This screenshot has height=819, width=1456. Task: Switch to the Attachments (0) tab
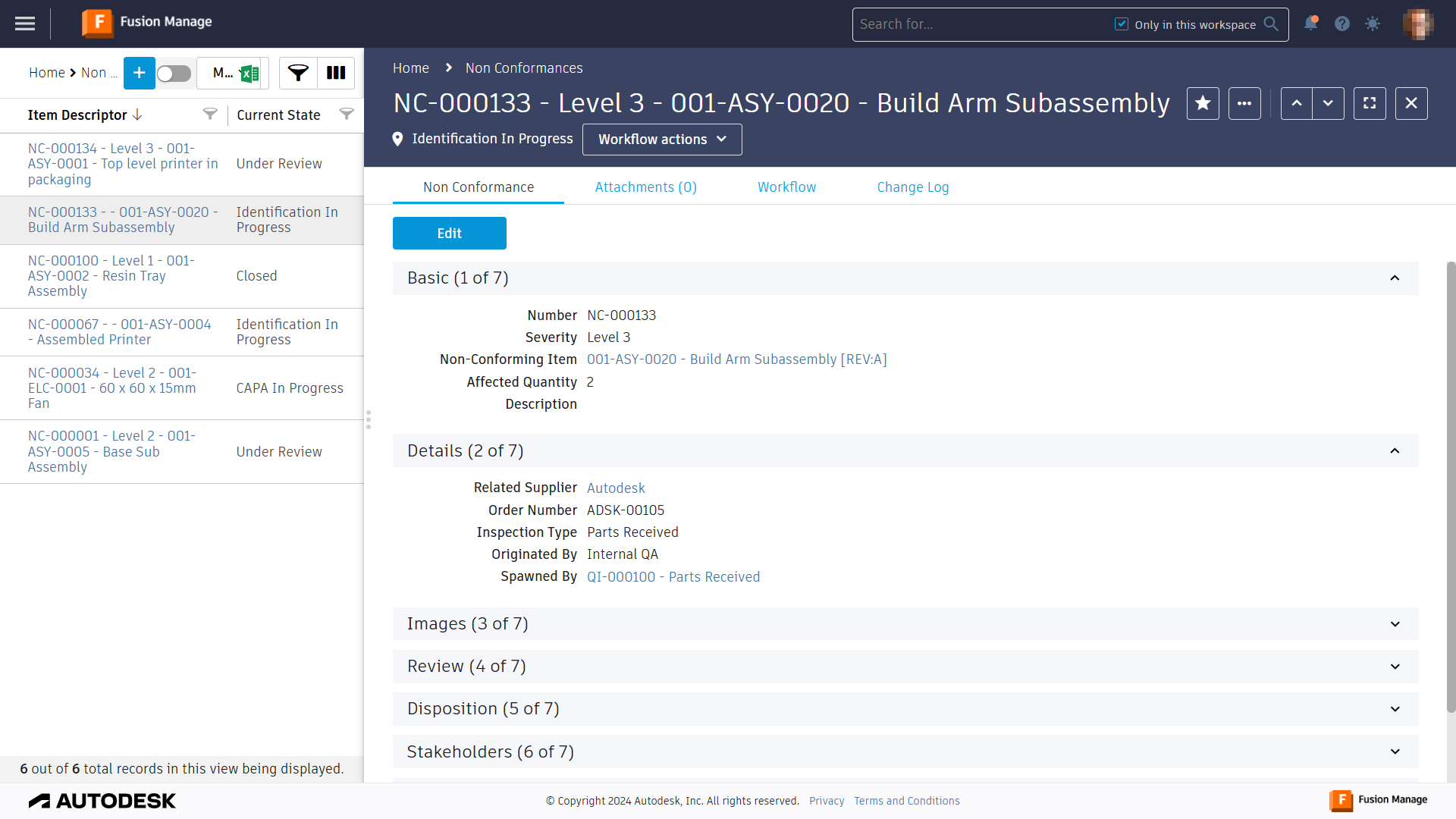coord(645,187)
